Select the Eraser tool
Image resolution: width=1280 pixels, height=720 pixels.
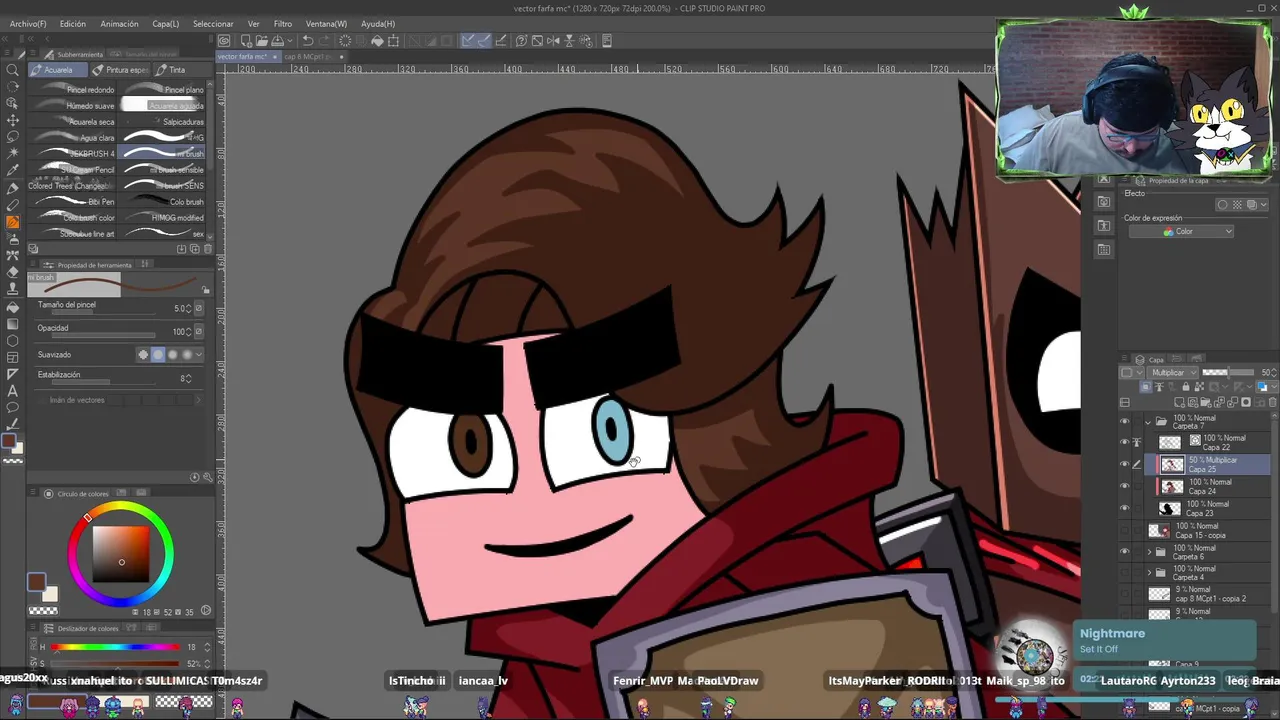tap(12, 272)
